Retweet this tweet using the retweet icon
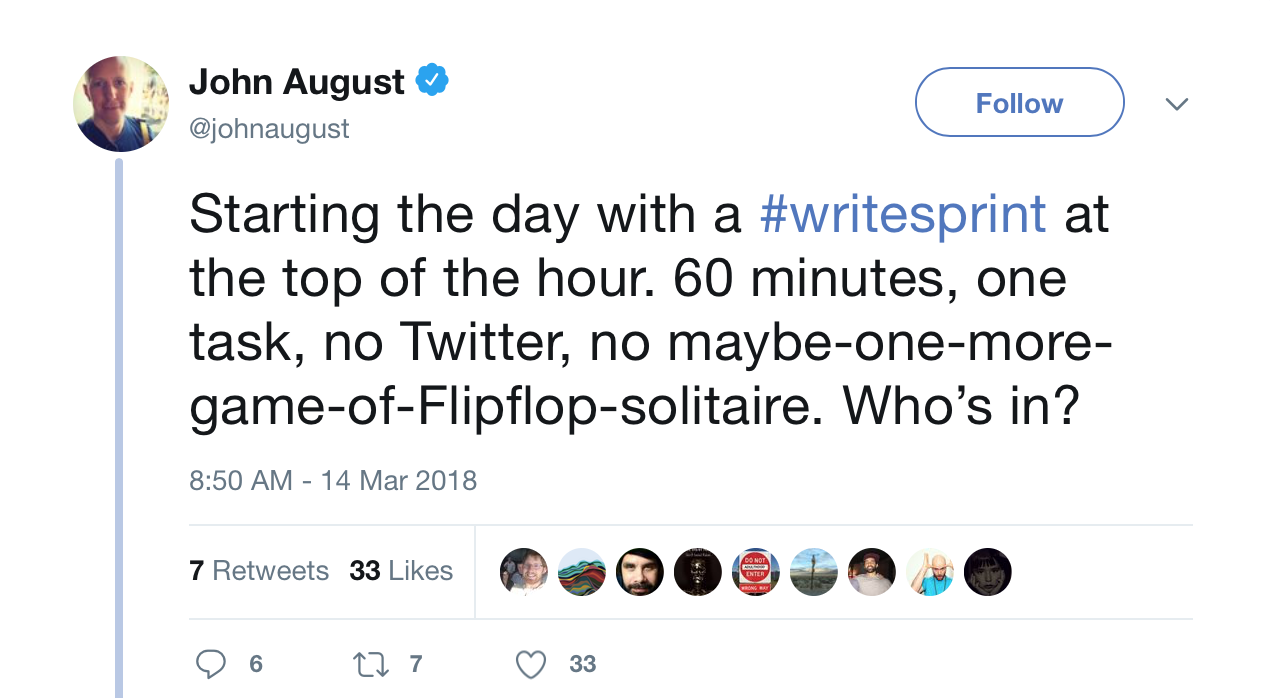Viewport: 1270px width, 698px height. [373, 664]
